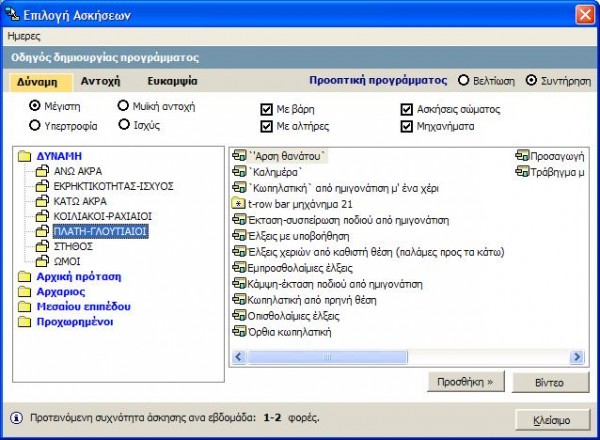The image size is (600, 440).
Task: Switch to the 'Αντοχή' tab
Action: coord(100,81)
